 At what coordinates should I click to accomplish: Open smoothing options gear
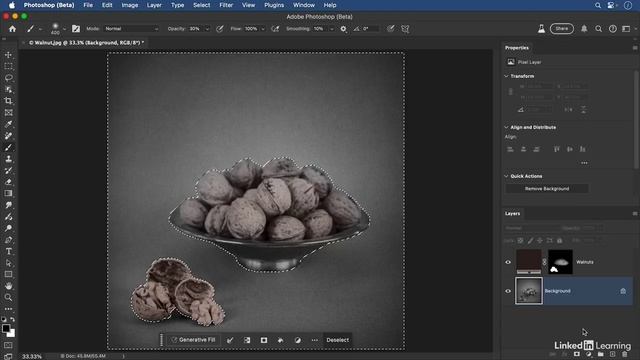coord(344,29)
